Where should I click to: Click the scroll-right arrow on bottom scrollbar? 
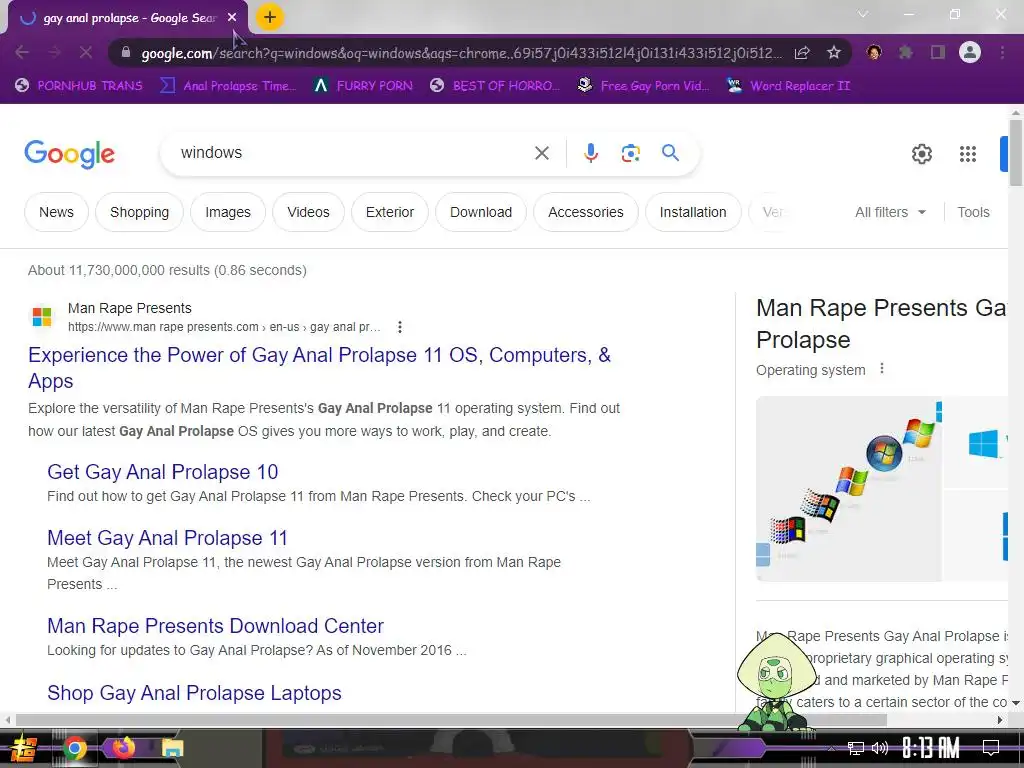pos(999,720)
